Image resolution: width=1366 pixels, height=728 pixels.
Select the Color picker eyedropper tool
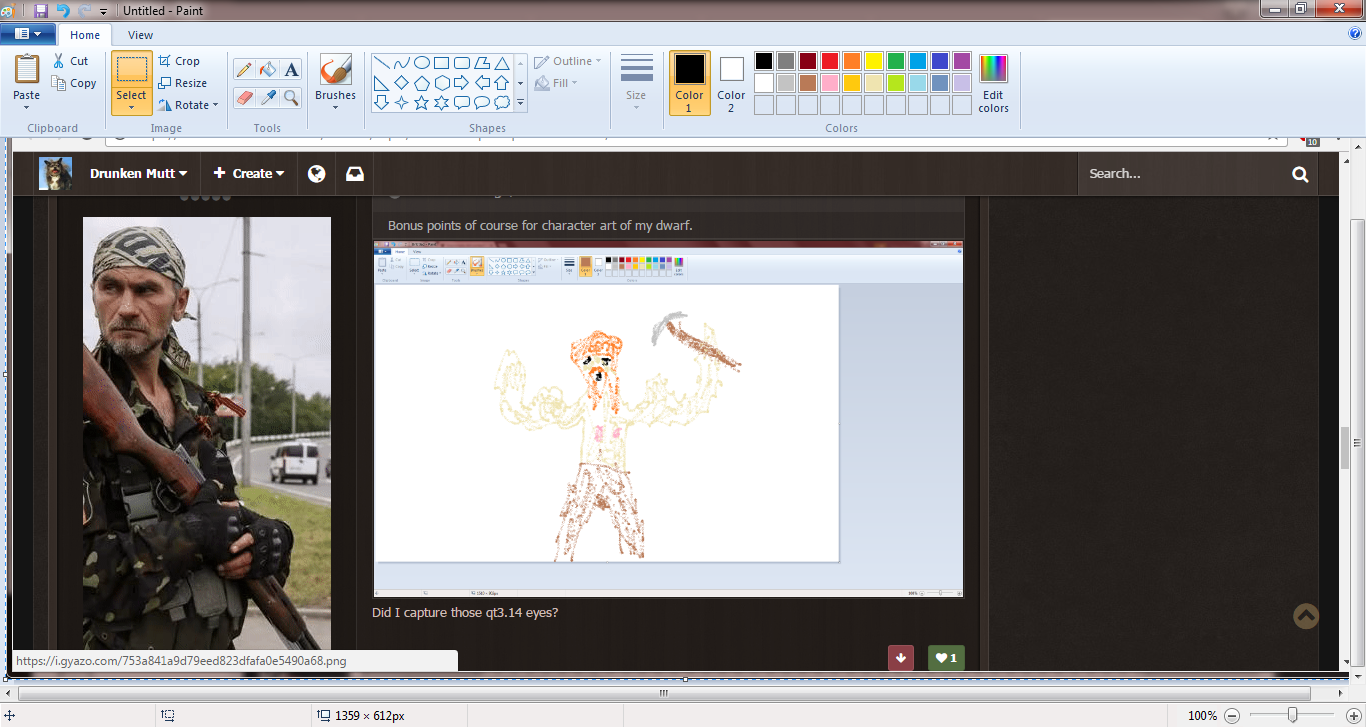click(267, 97)
